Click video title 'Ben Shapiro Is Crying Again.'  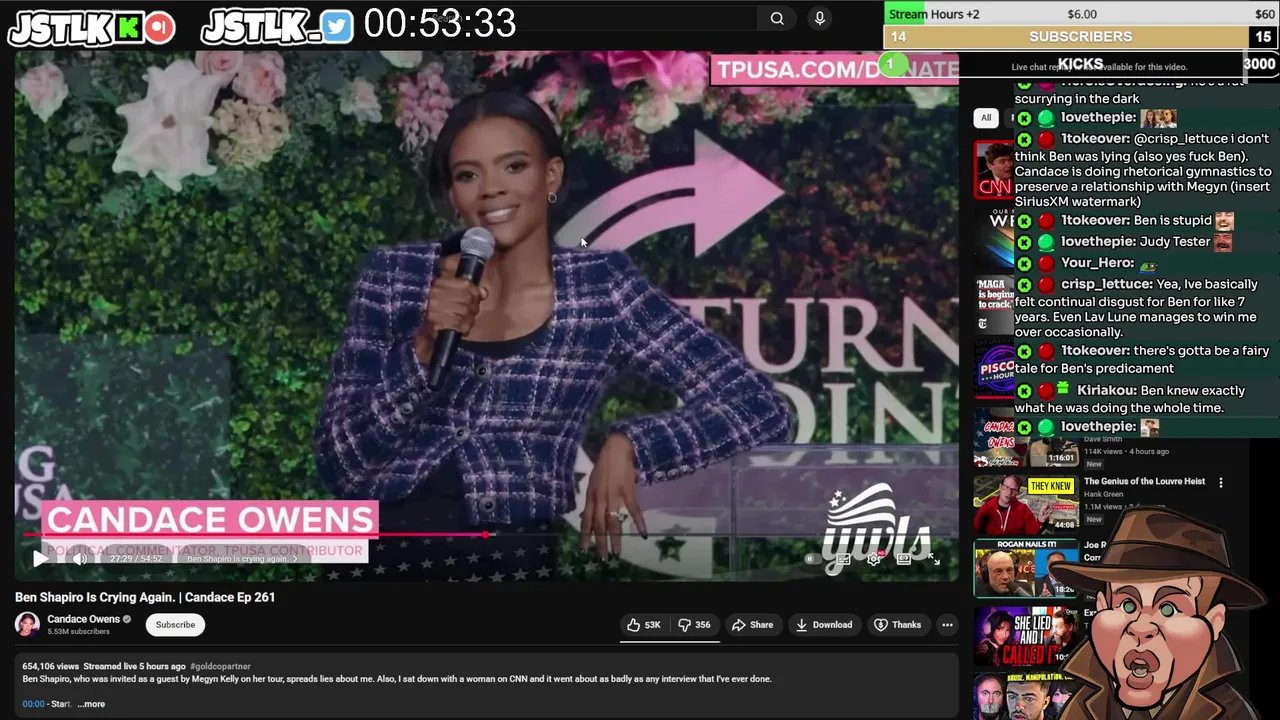point(145,597)
